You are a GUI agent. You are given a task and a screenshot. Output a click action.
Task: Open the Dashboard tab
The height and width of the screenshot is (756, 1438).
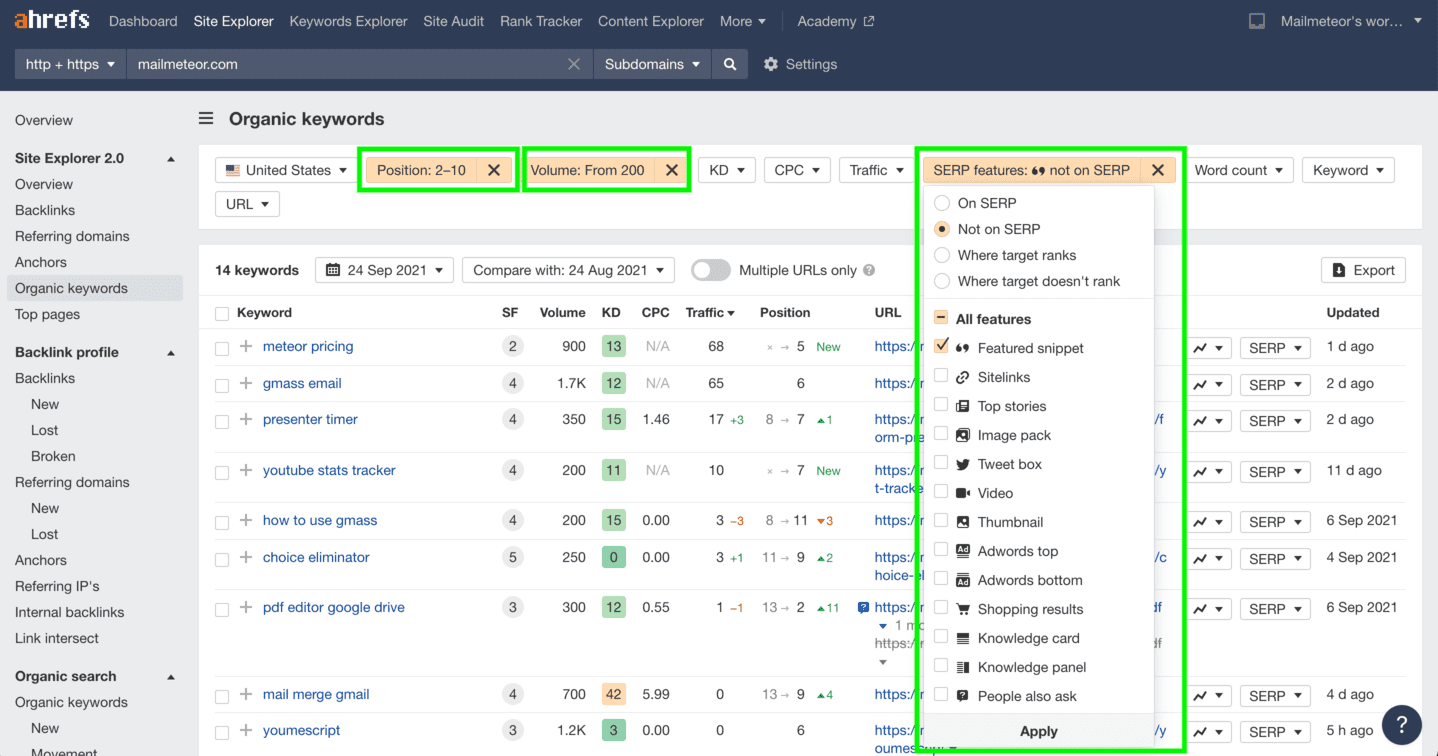(x=143, y=21)
